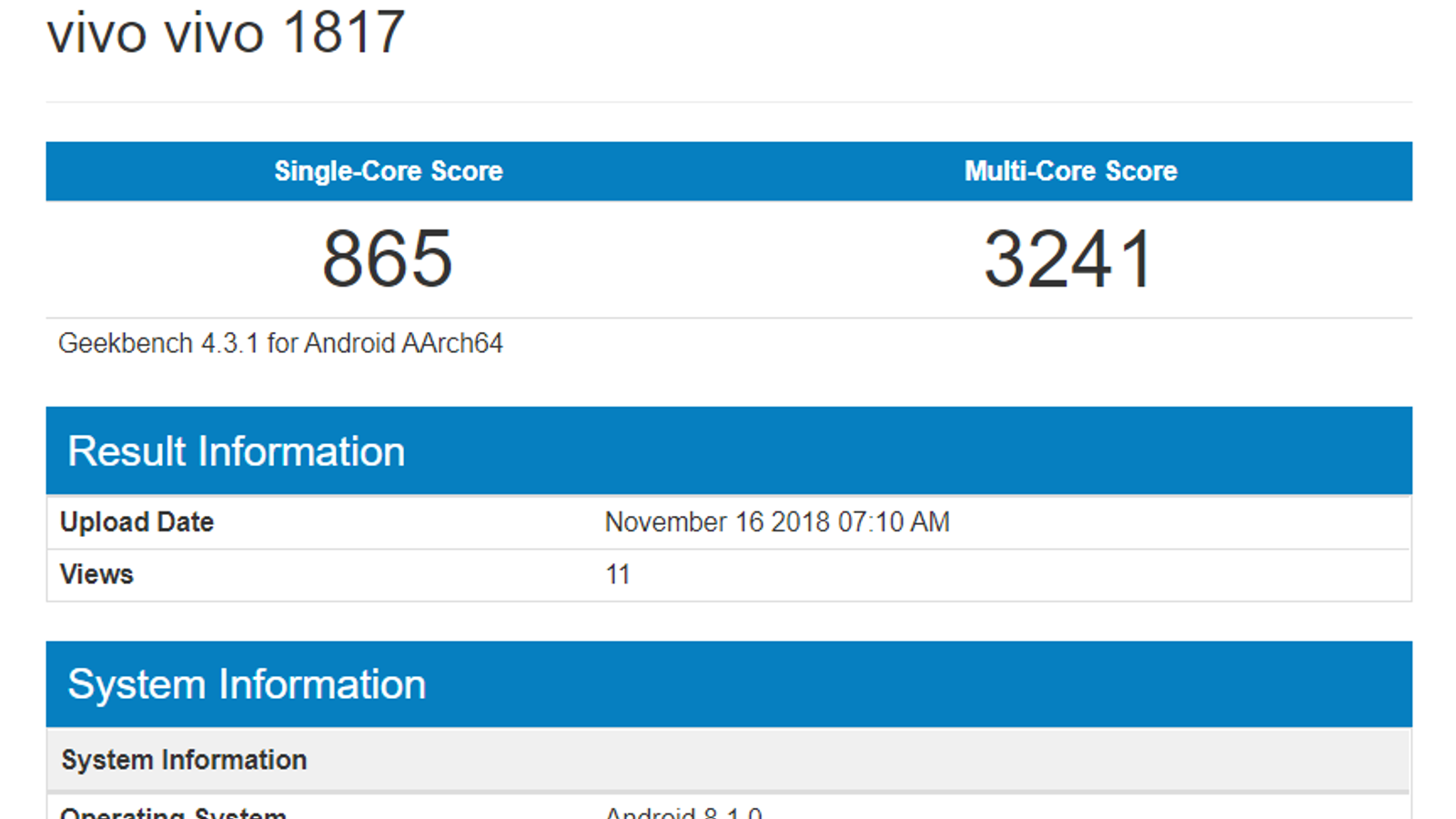Select the blue System Information section header
The height and width of the screenshot is (819, 1456).
tap(247, 684)
